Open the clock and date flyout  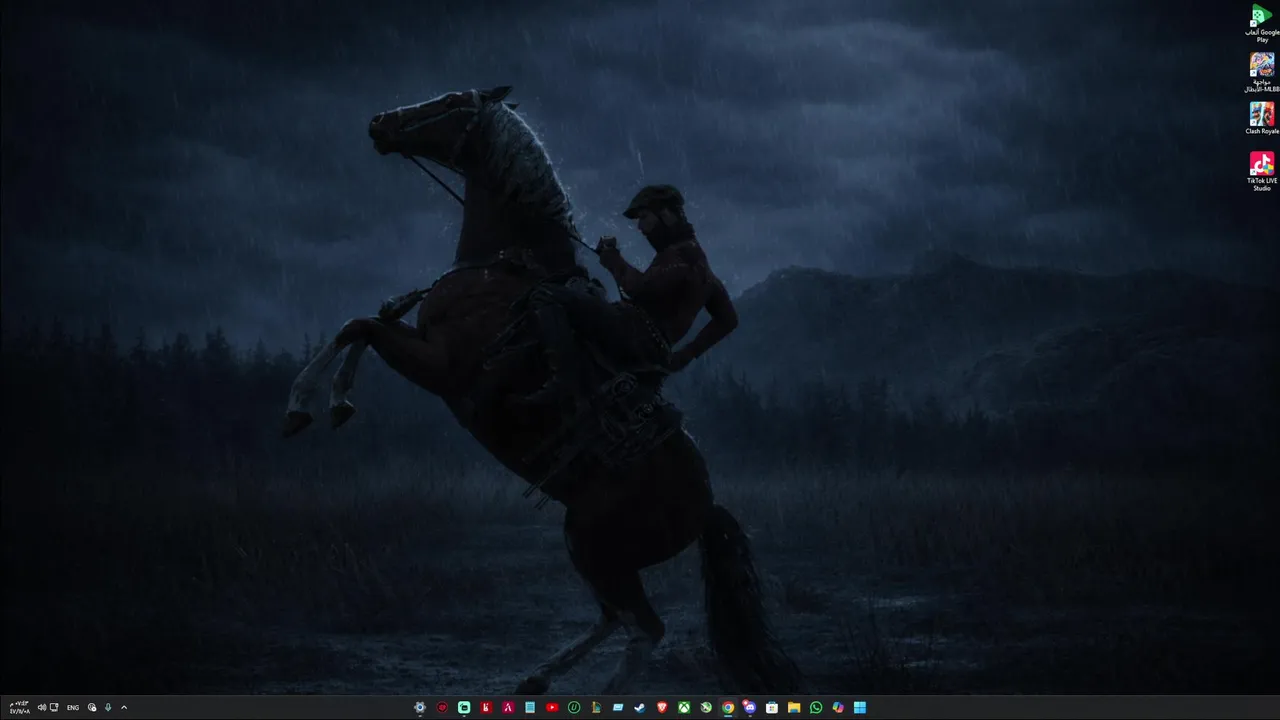(18, 707)
